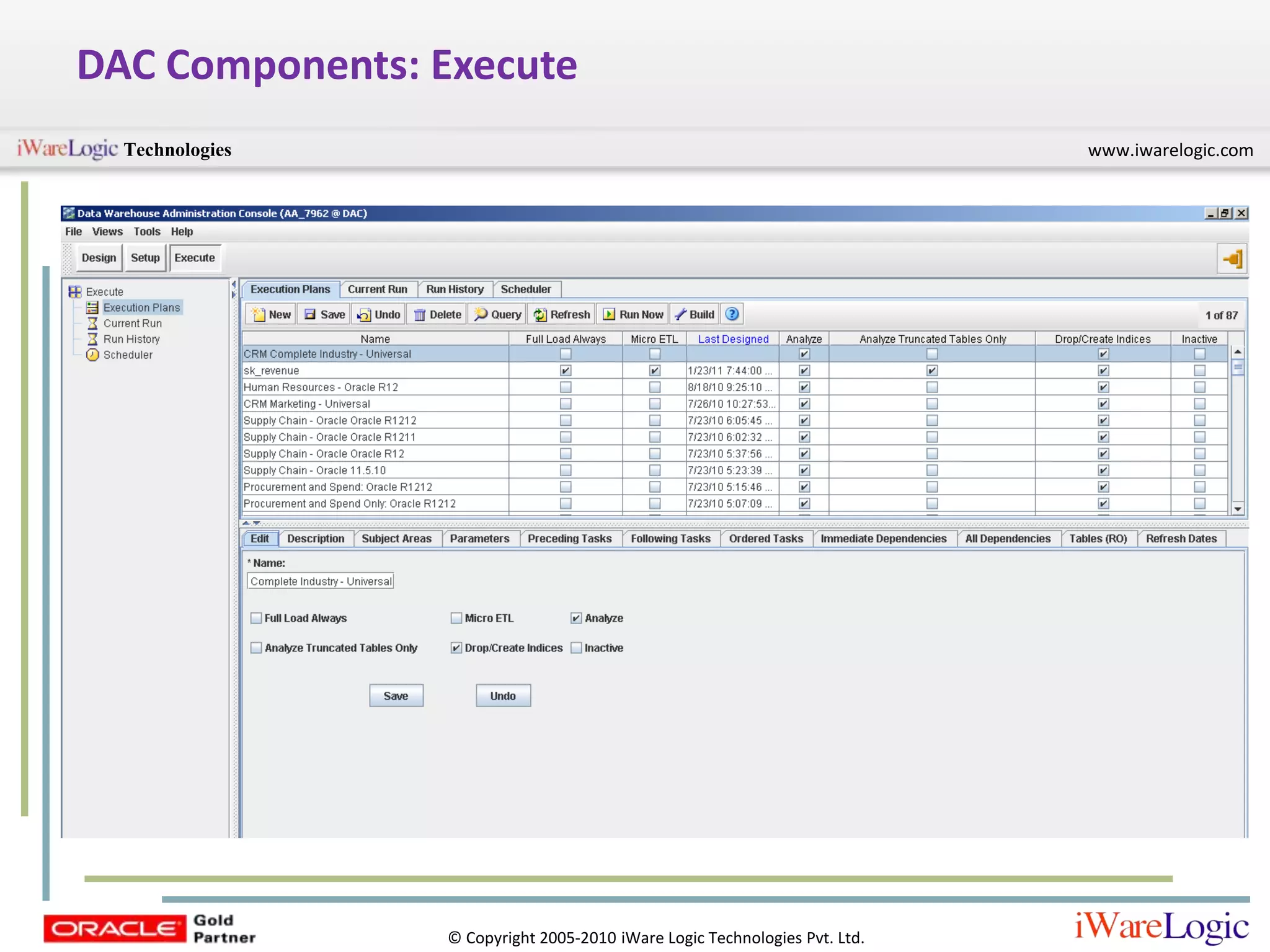Toggle Analyze Truncated Tables Only in edit form

(255, 648)
